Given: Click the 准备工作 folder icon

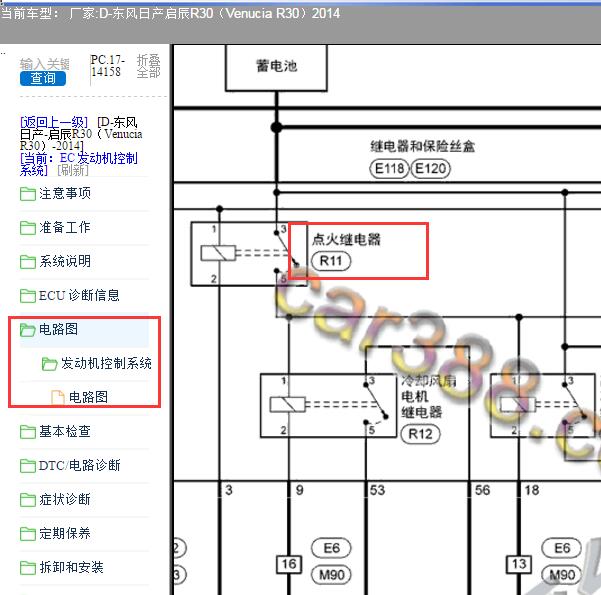Looking at the screenshot, I should click(28, 228).
